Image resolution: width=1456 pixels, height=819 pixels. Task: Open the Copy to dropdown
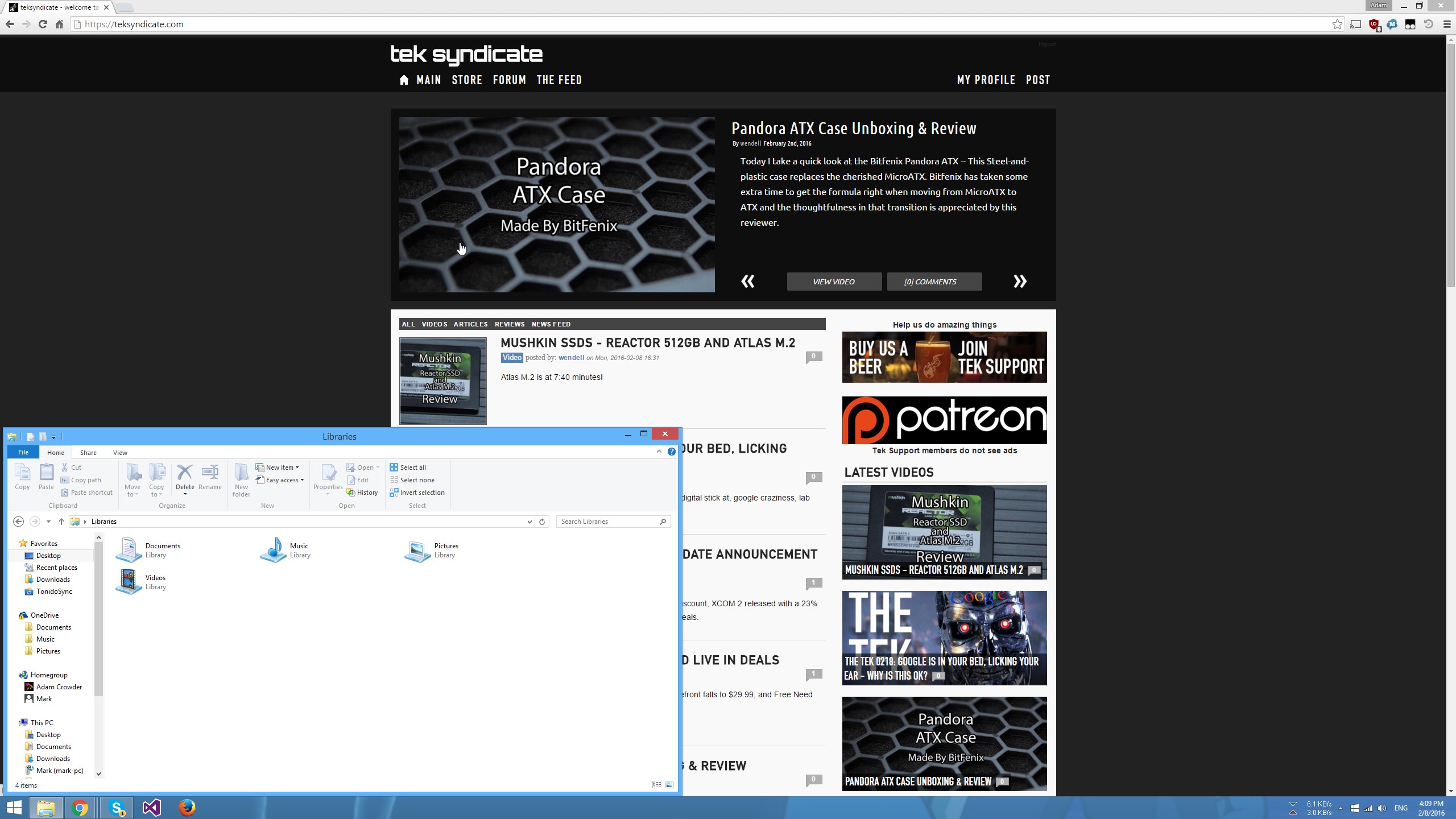click(156, 479)
